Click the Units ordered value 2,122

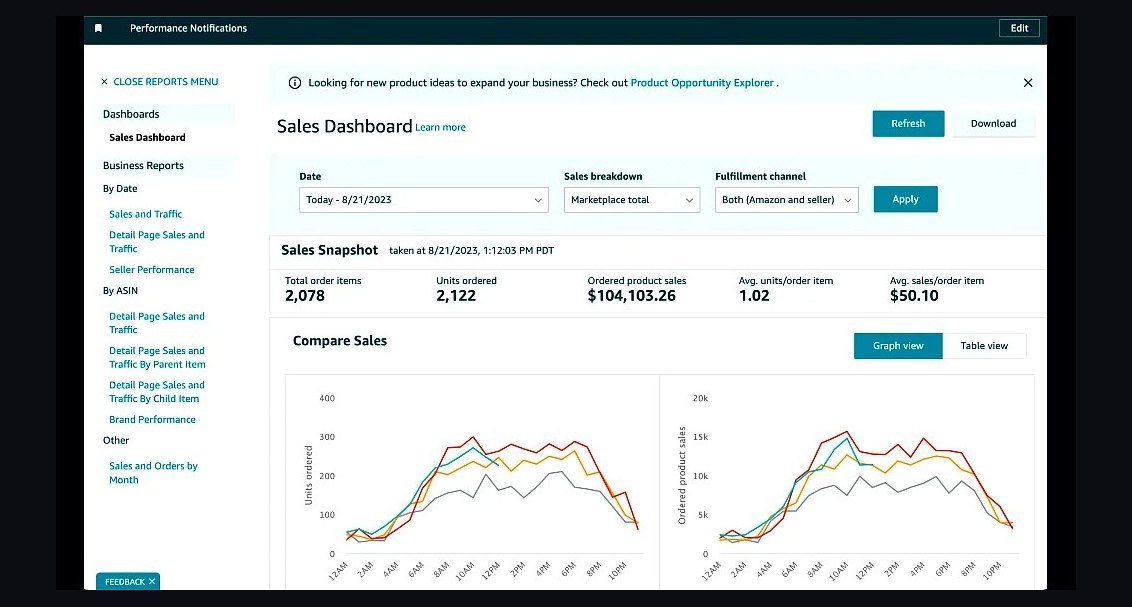click(x=456, y=296)
